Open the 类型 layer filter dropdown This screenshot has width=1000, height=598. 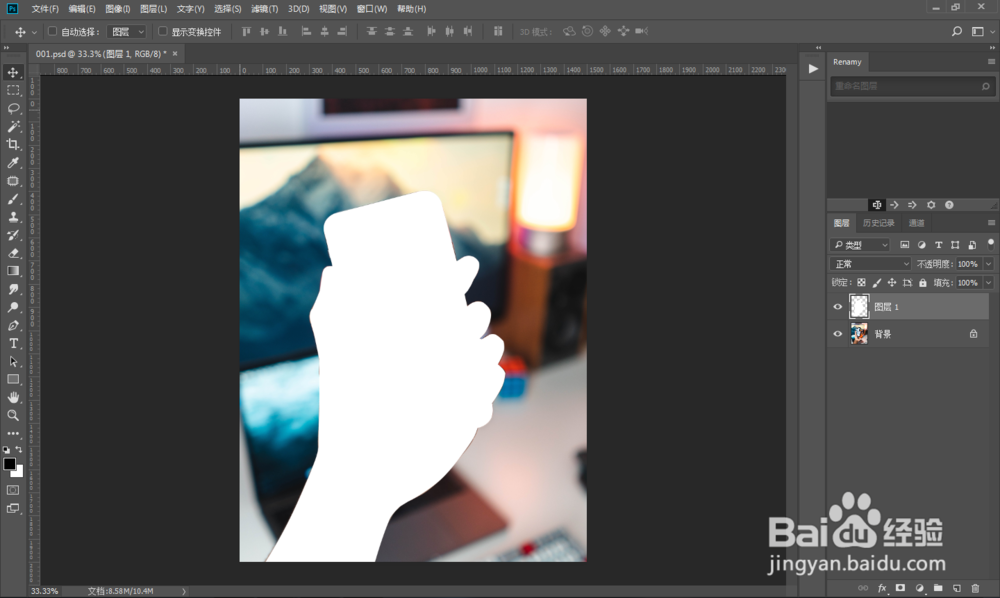click(x=860, y=245)
